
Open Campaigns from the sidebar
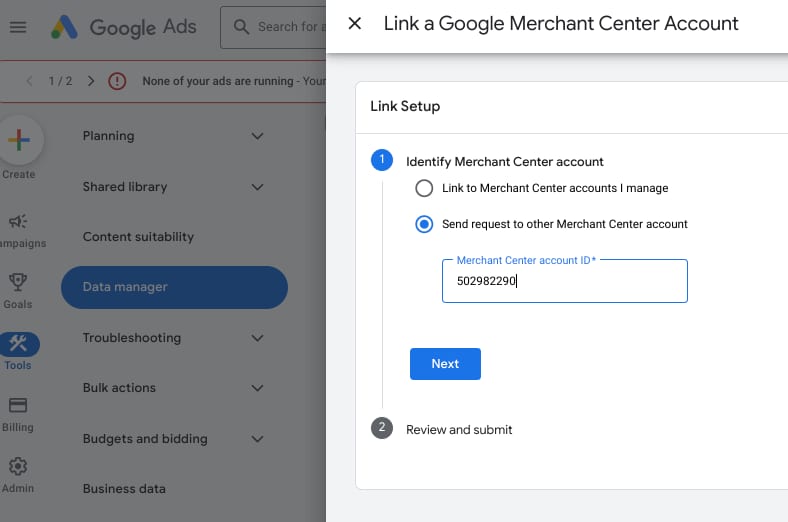click(18, 222)
